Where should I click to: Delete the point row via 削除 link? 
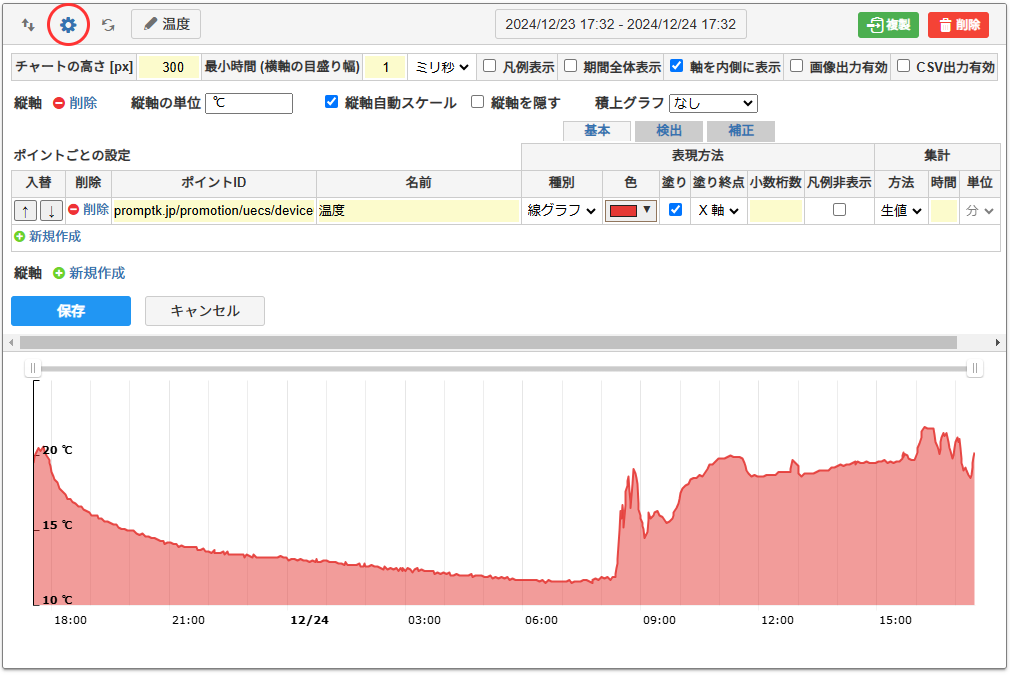(88, 210)
